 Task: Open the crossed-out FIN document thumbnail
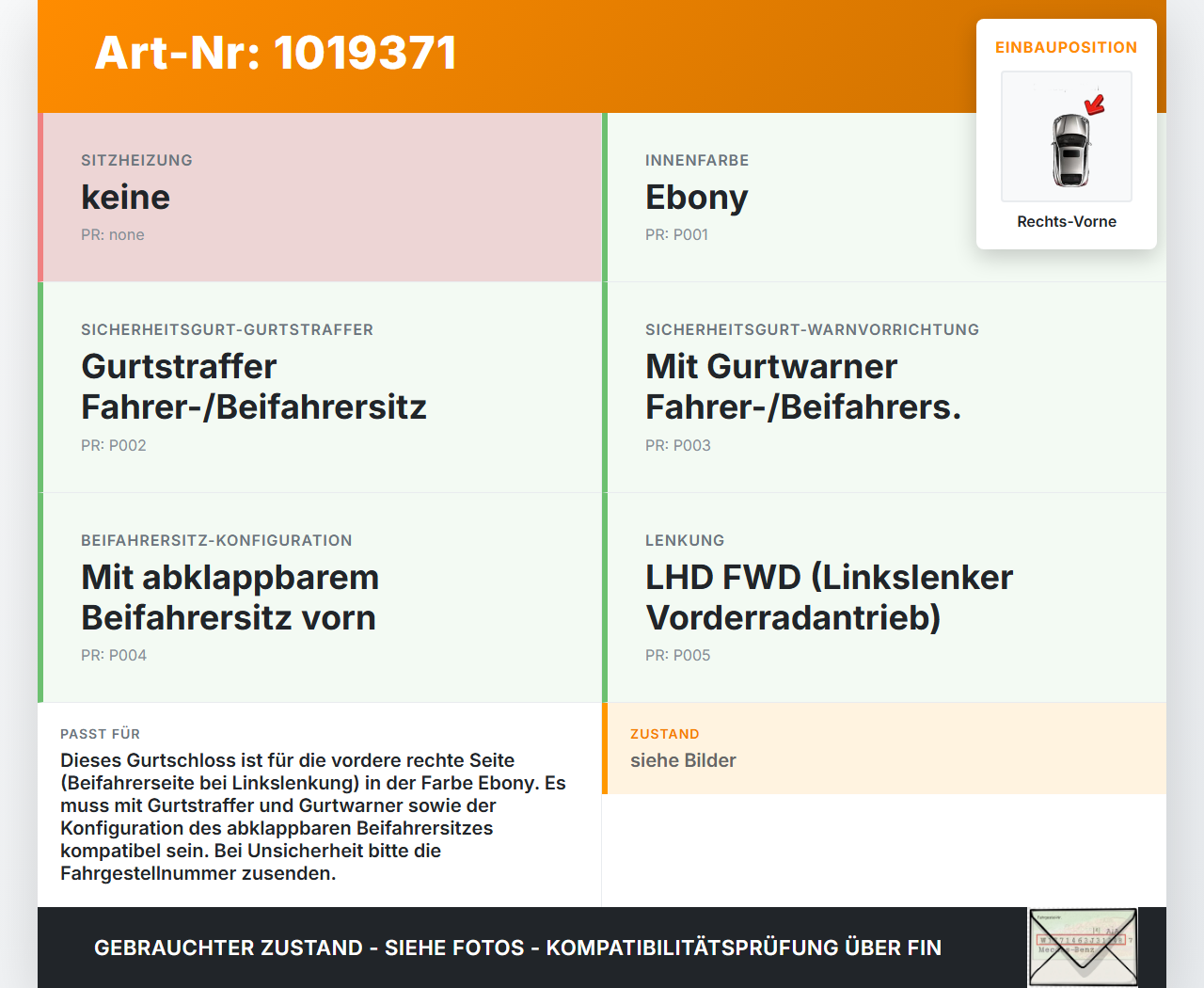[1084, 948]
